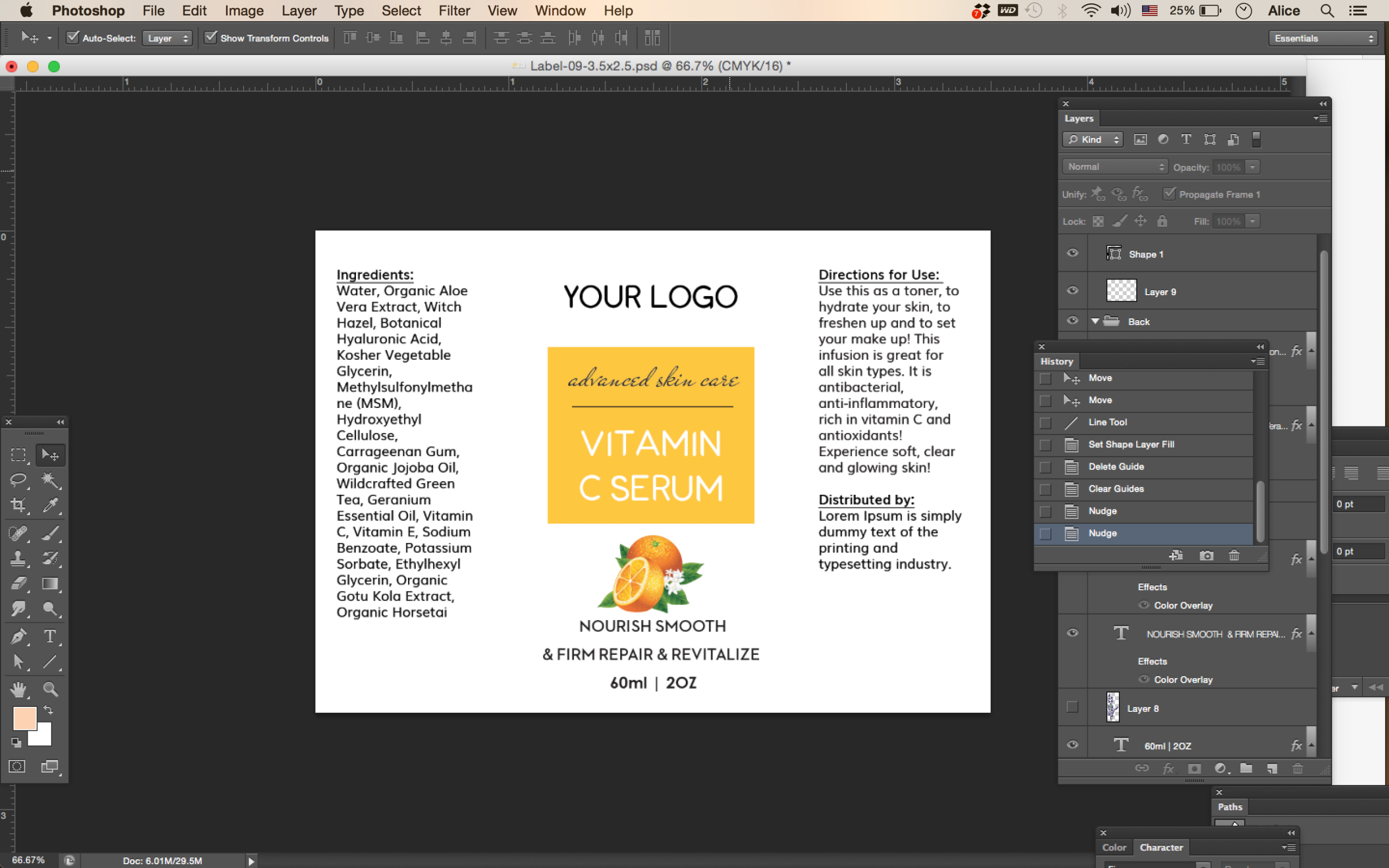This screenshot has height=868, width=1389.
Task: Open the Layer menu
Action: click(299, 10)
